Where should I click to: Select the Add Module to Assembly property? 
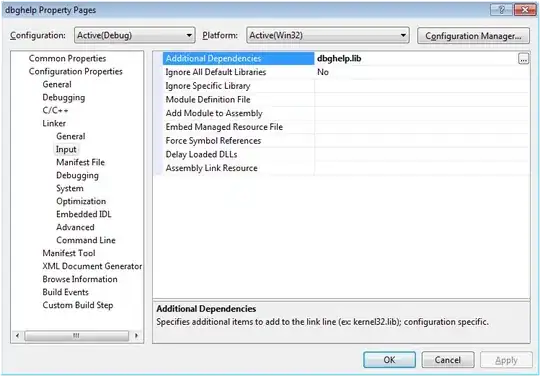point(238,113)
